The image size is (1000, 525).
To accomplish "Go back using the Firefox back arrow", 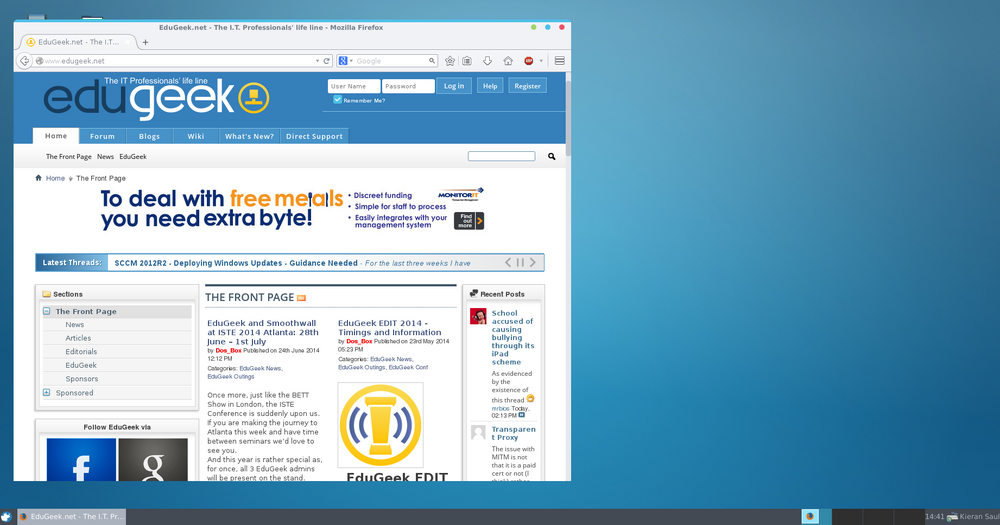I will click(24, 61).
